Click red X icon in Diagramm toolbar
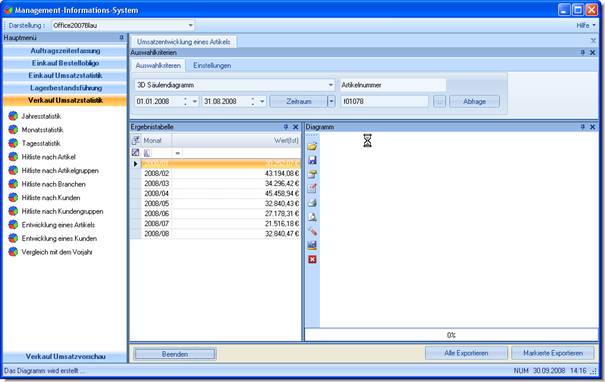 tap(312, 259)
